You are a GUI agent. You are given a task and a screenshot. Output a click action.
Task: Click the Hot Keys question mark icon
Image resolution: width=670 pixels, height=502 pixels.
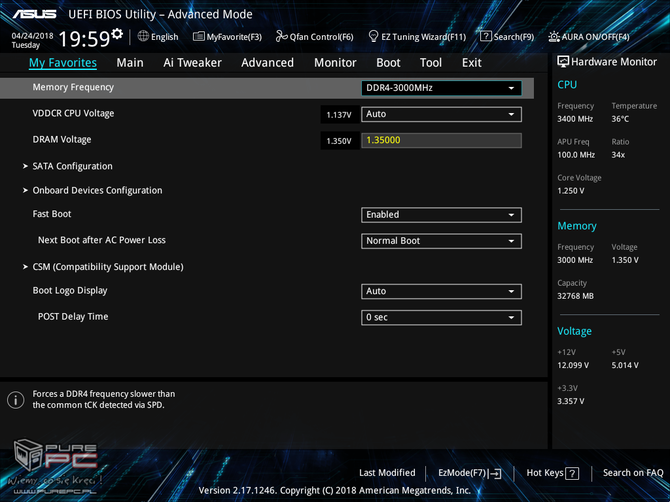(572, 473)
